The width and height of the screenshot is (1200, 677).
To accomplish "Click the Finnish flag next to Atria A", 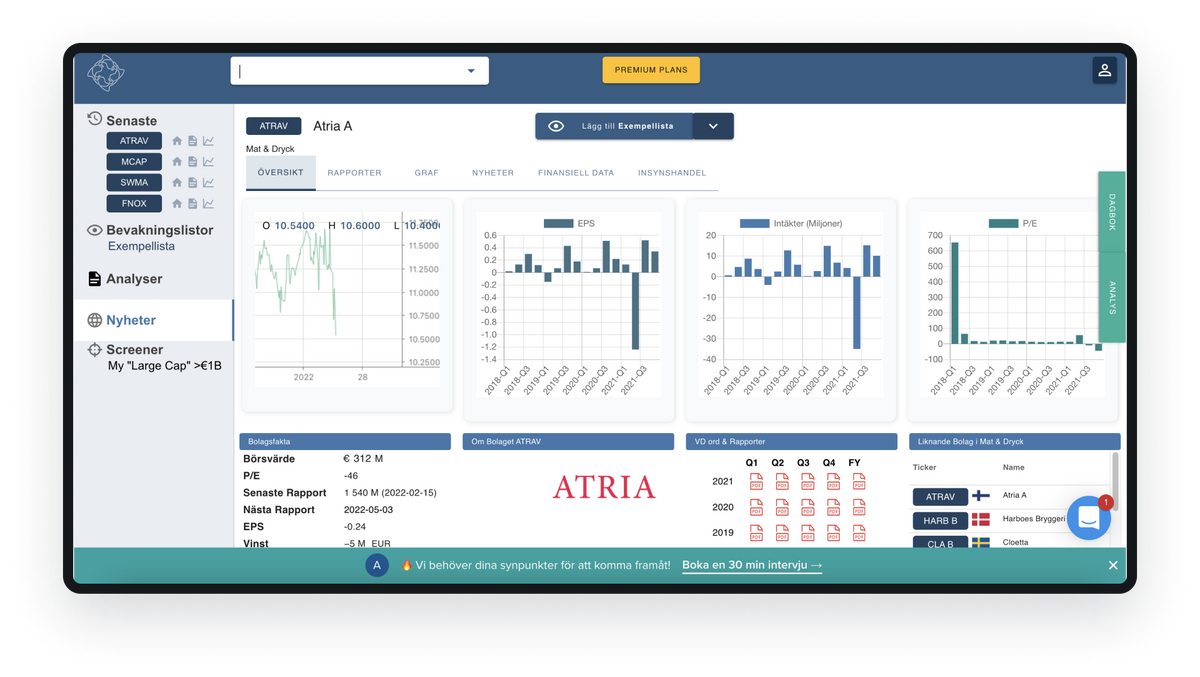I will coord(981,494).
